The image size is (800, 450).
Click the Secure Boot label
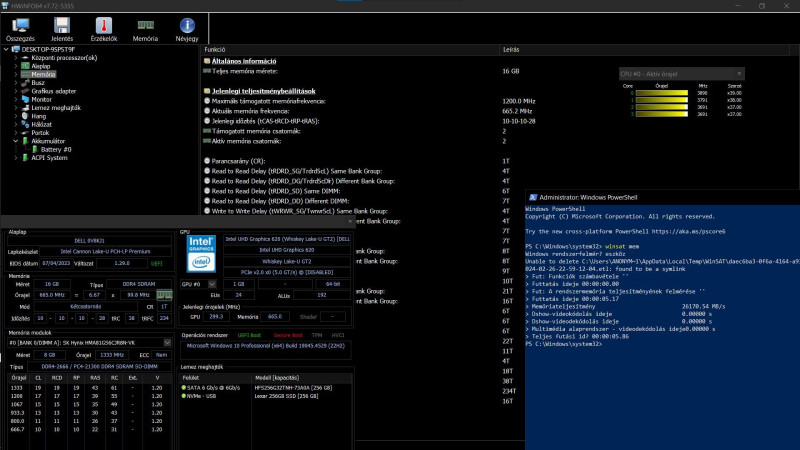pyautogui.click(x=288, y=335)
